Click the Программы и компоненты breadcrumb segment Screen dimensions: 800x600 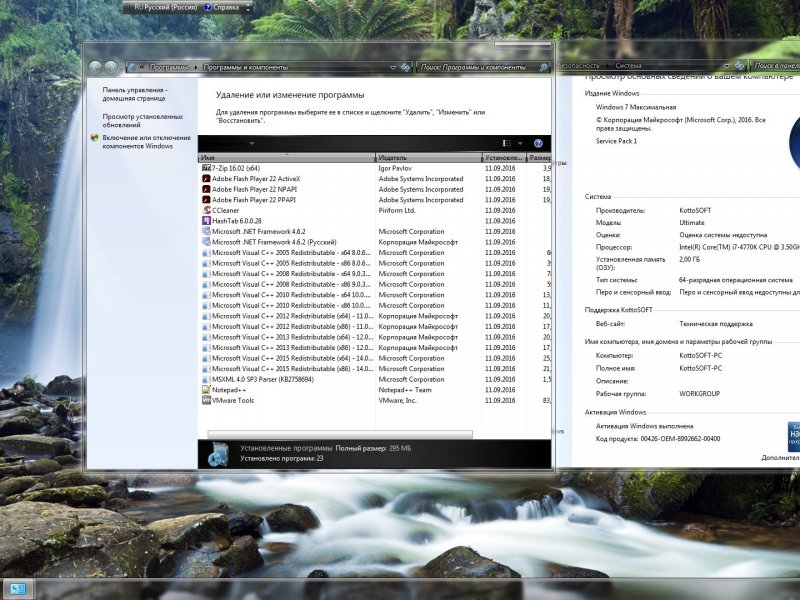tap(245, 67)
